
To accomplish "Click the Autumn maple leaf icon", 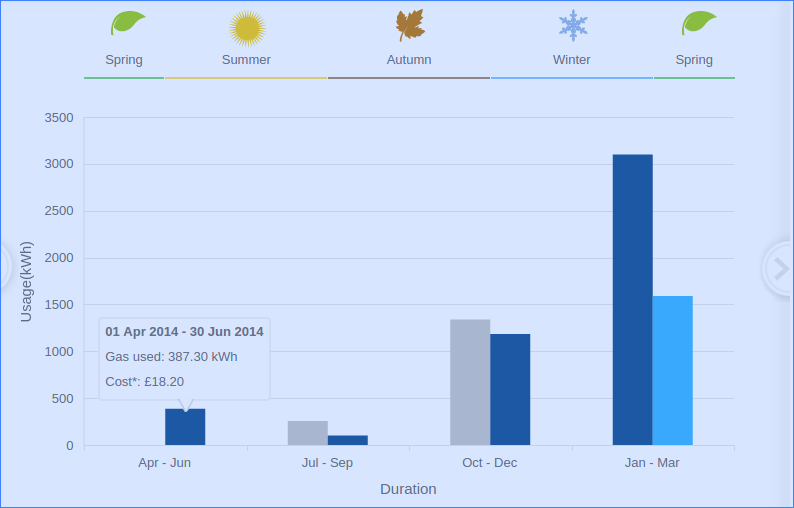I will (x=410, y=25).
